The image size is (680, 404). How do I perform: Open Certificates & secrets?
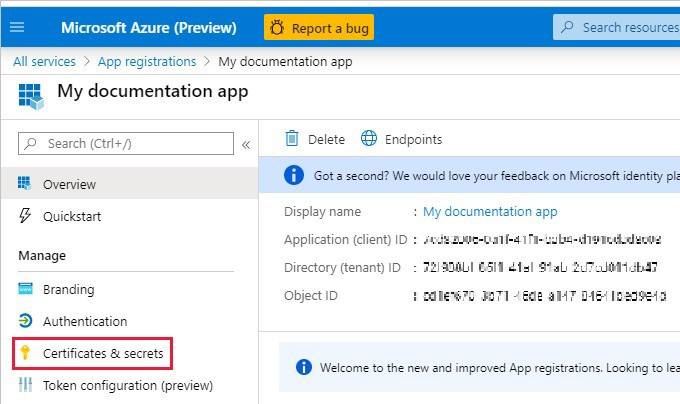click(x=92, y=353)
